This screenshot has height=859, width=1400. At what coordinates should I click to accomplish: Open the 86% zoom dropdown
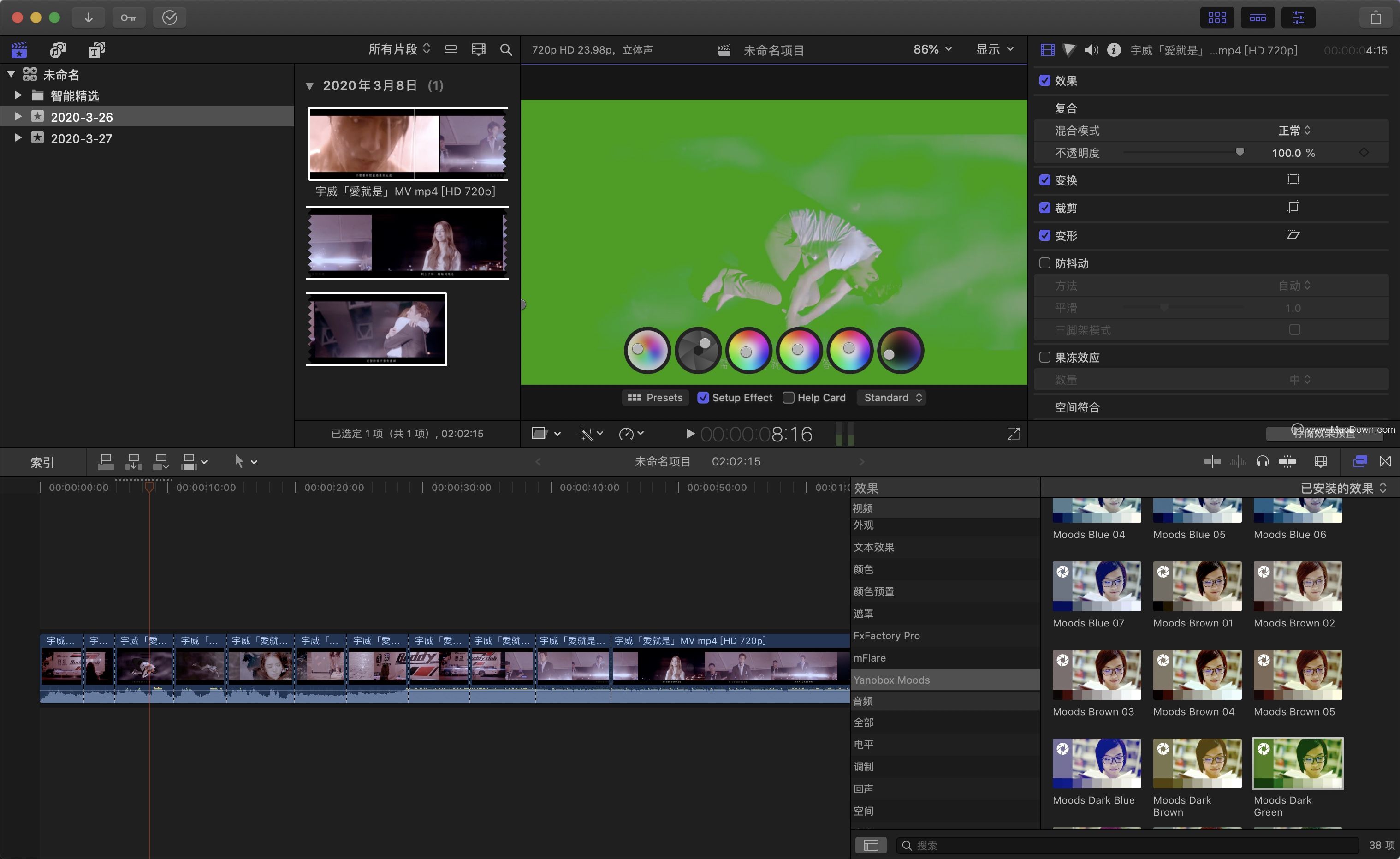coord(932,49)
